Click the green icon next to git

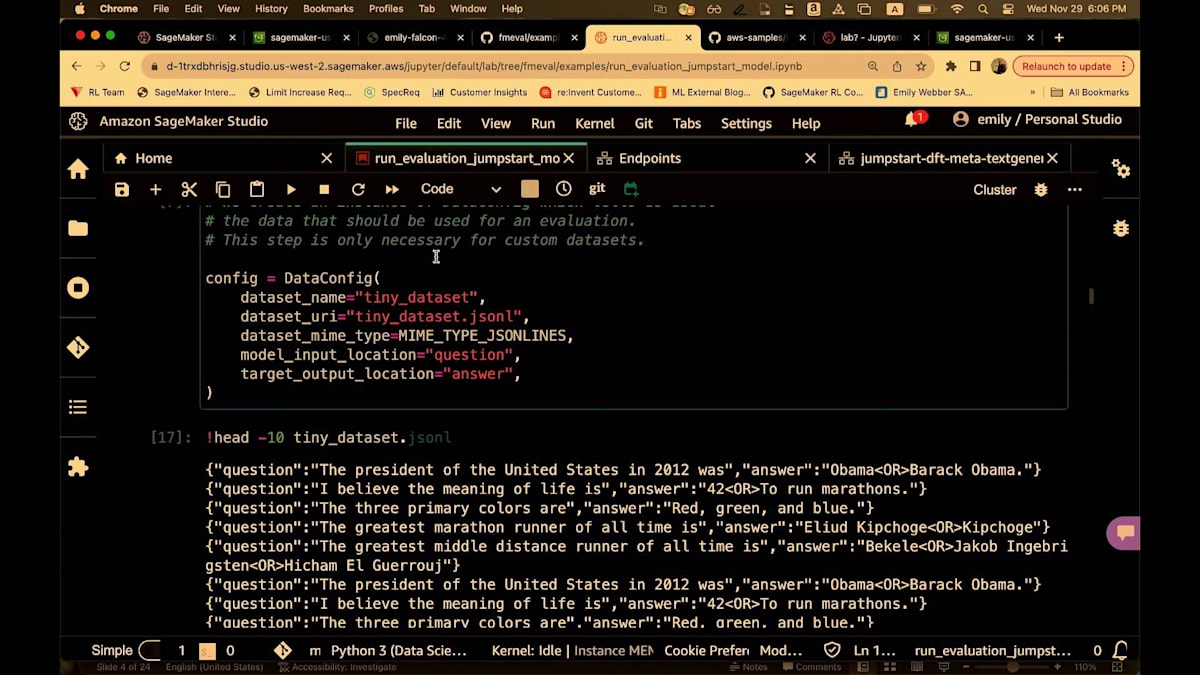[x=631, y=189]
